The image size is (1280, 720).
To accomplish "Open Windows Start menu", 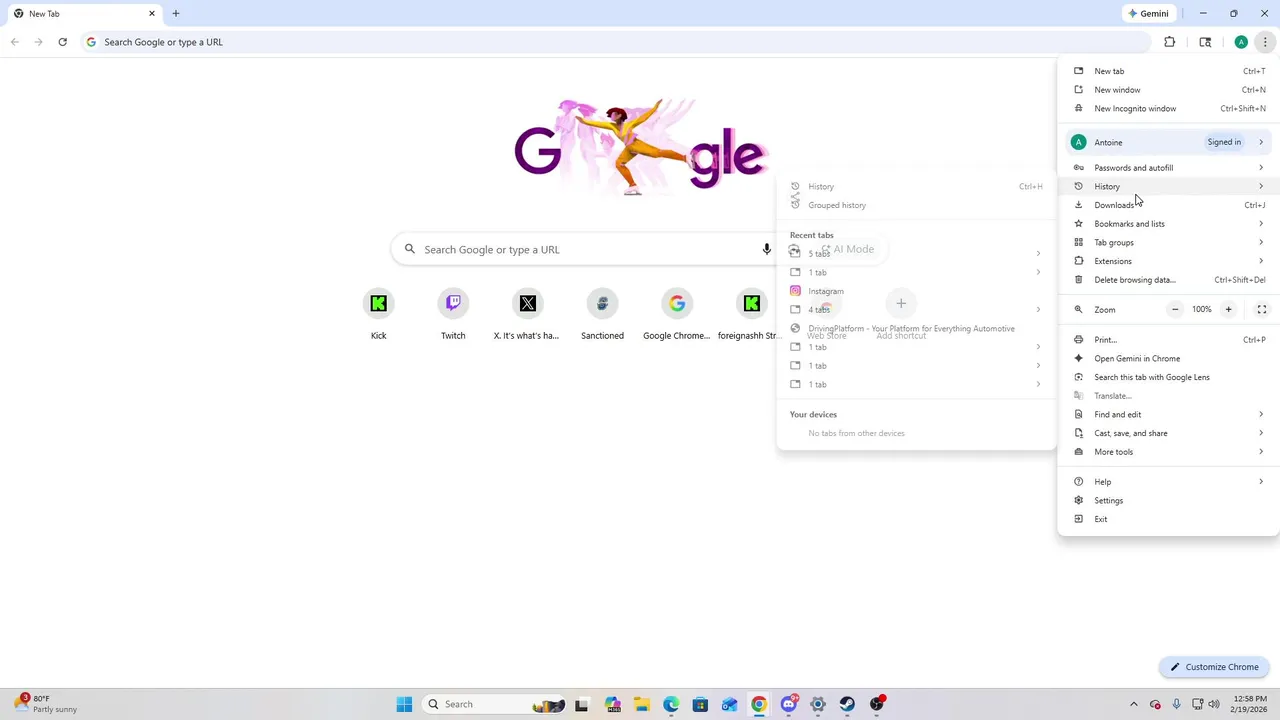I will pos(404,704).
